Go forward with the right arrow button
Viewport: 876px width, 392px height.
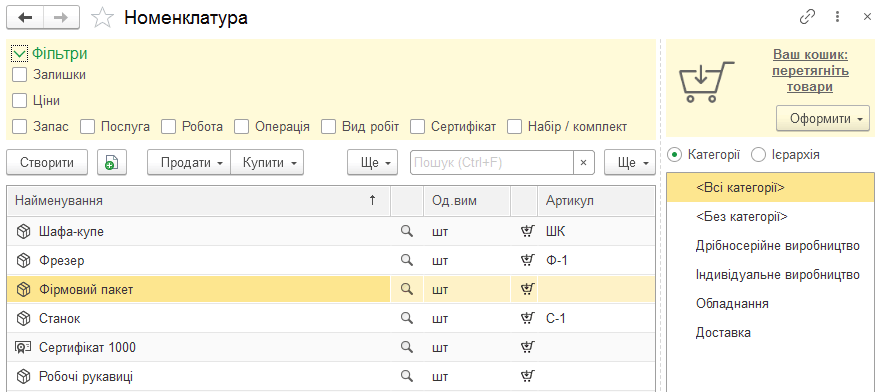61,17
